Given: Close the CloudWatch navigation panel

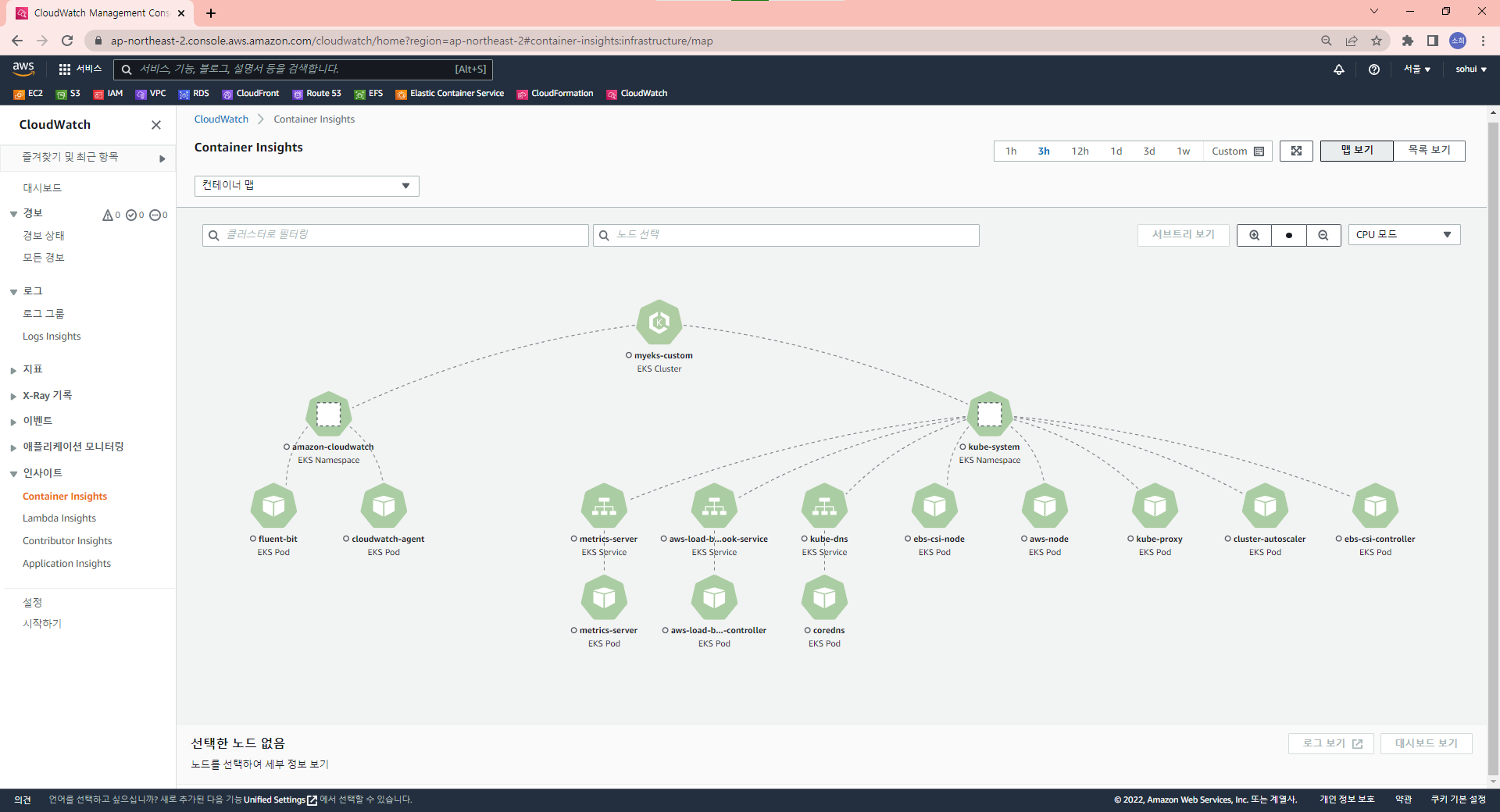Looking at the screenshot, I should point(156,125).
